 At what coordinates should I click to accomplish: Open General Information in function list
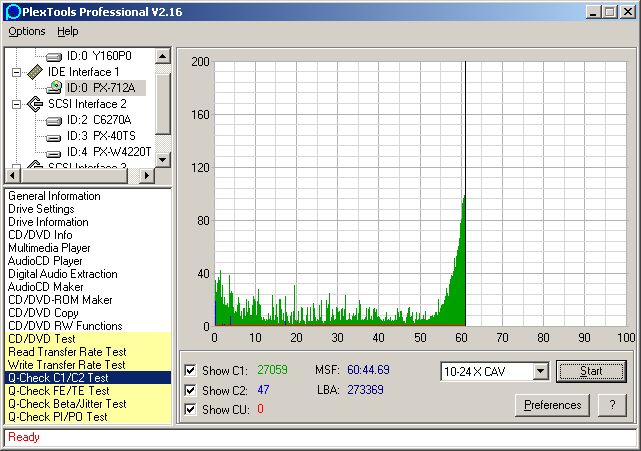(54, 196)
